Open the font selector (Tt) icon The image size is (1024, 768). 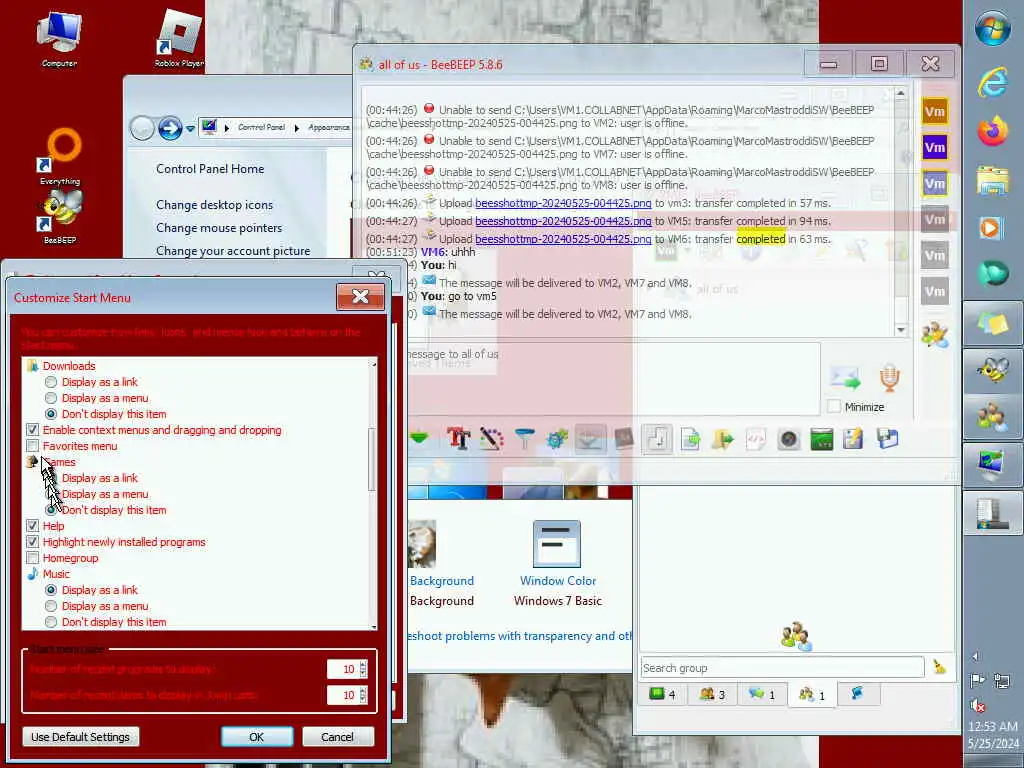pos(458,439)
